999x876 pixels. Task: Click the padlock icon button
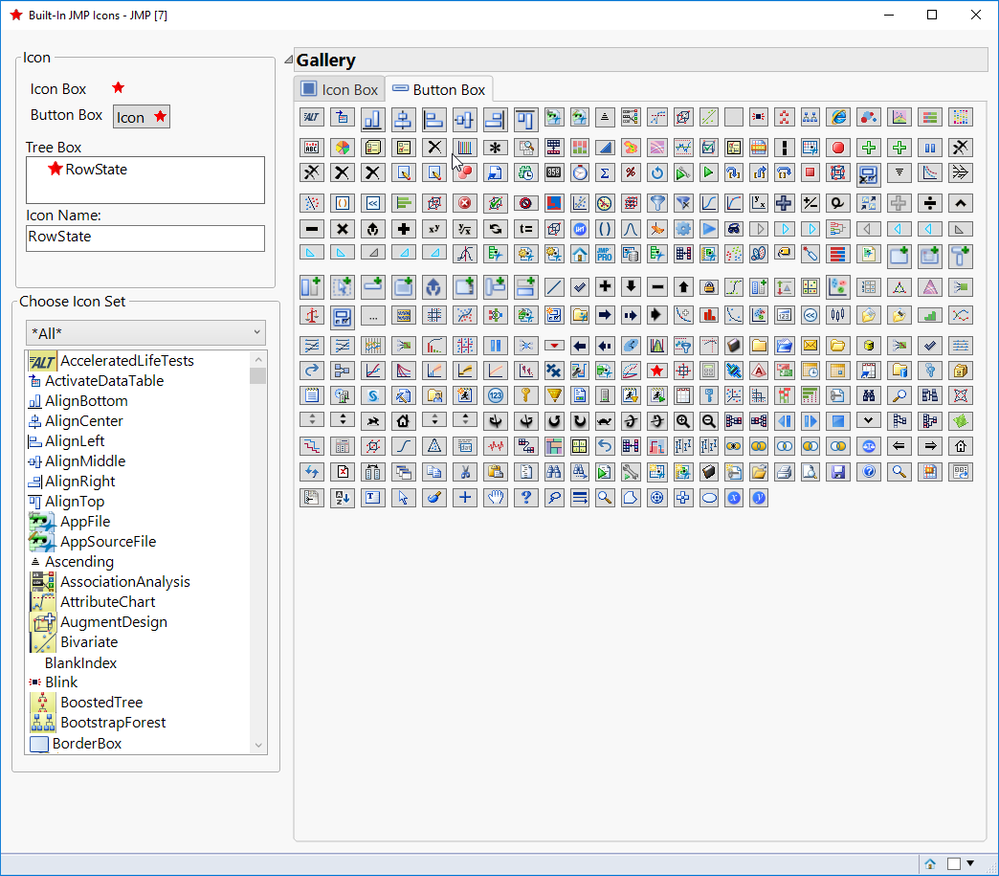[x=708, y=287]
